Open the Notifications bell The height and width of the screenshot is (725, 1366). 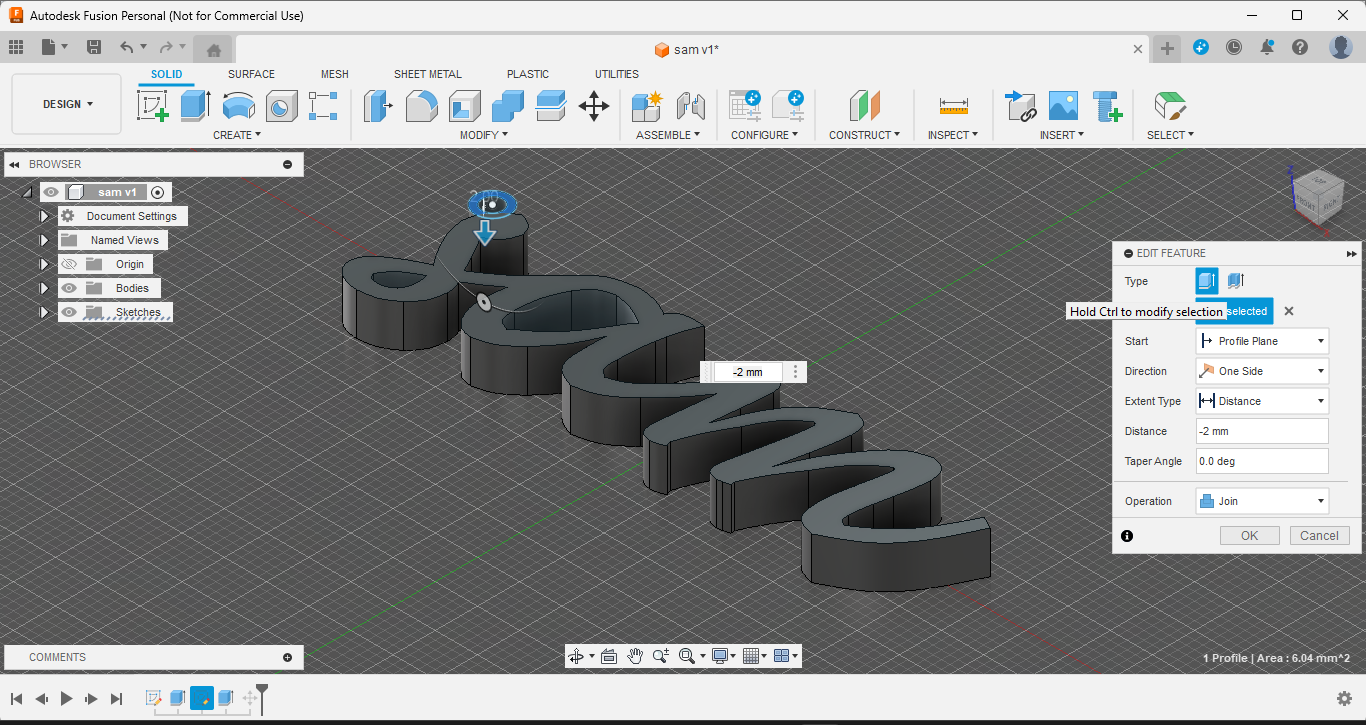click(1267, 47)
